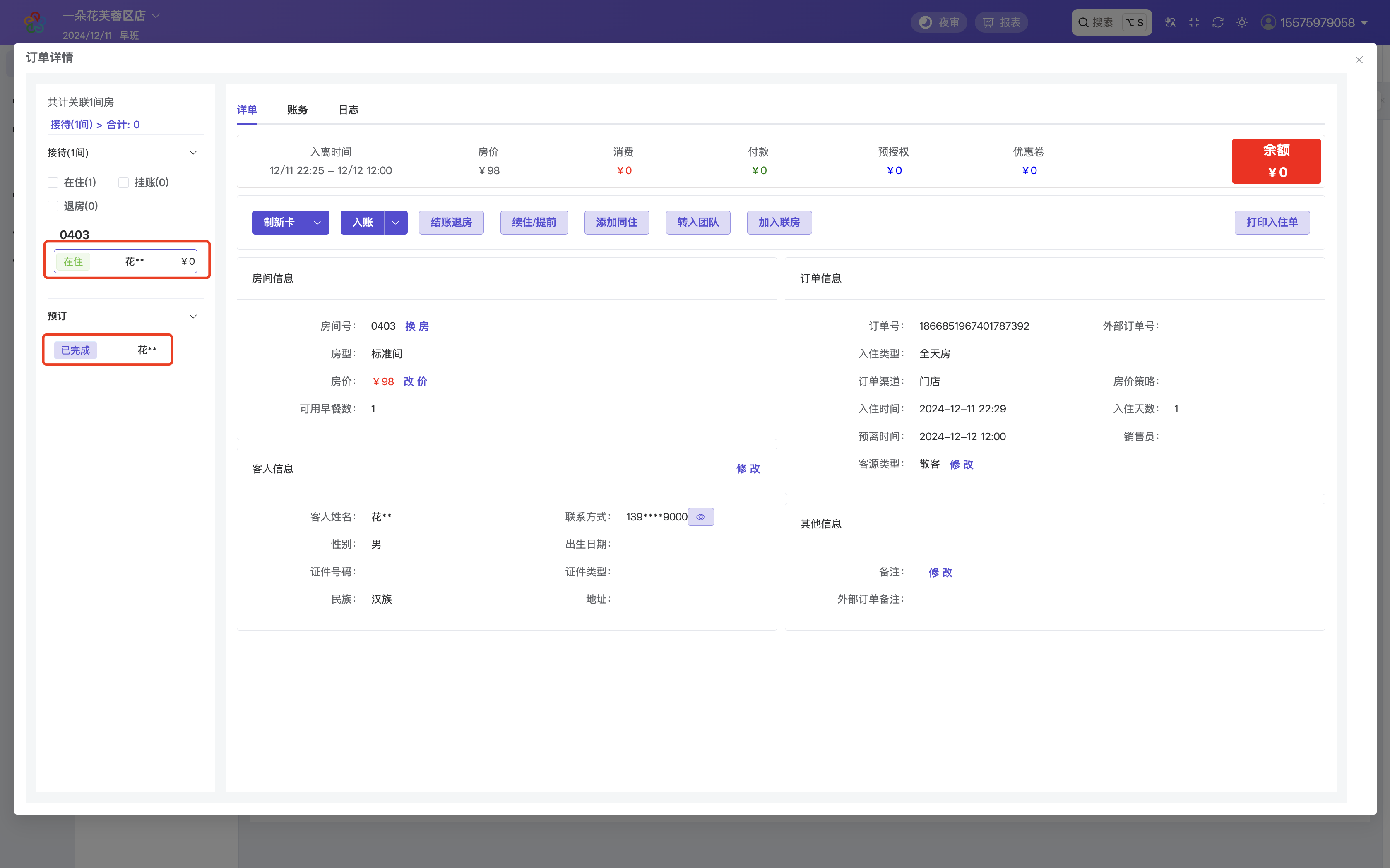Open the 报表 reports button
Image resolution: width=1390 pixels, height=868 pixels.
tap(1001, 22)
